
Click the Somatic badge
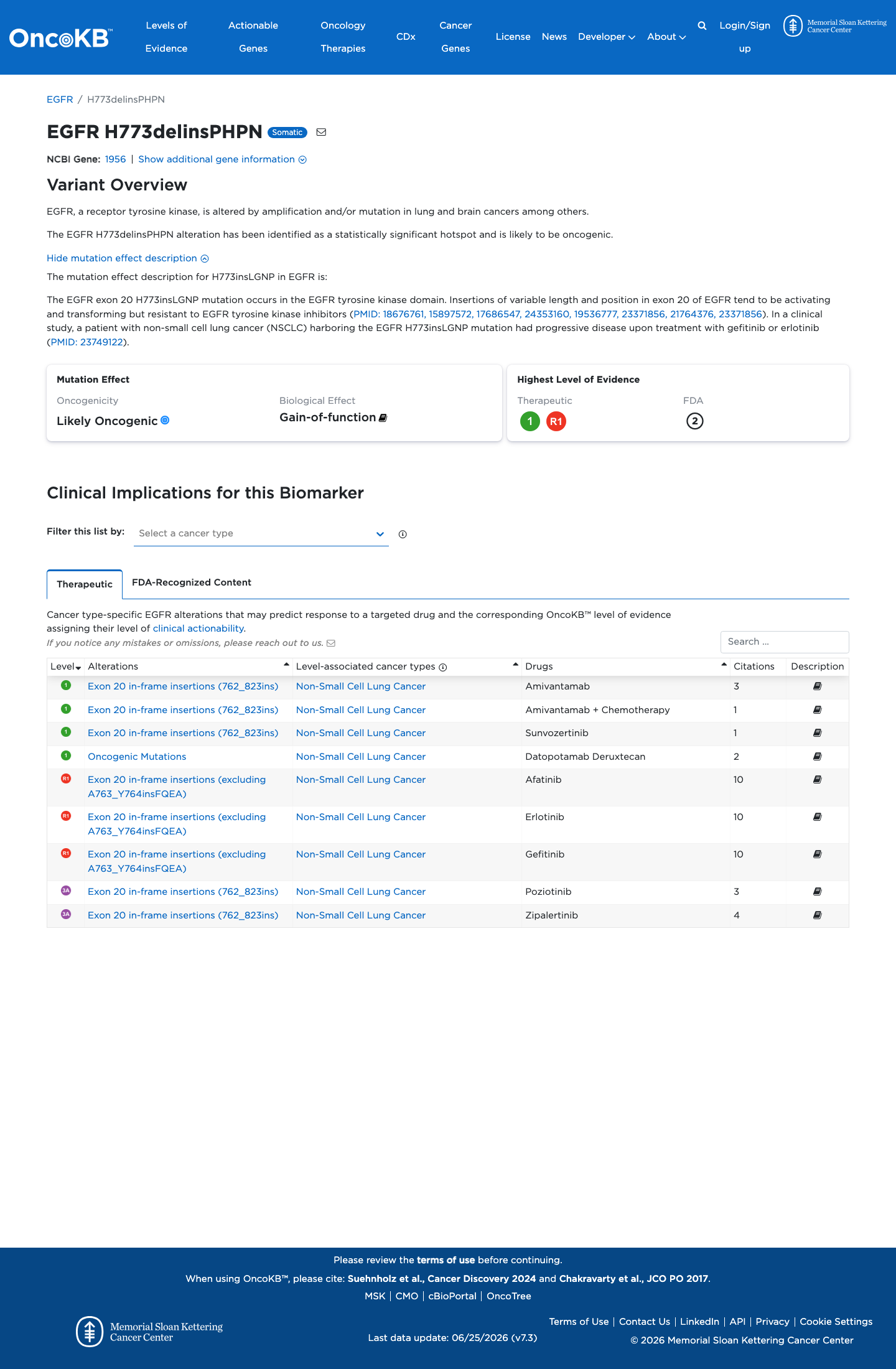point(287,132)
